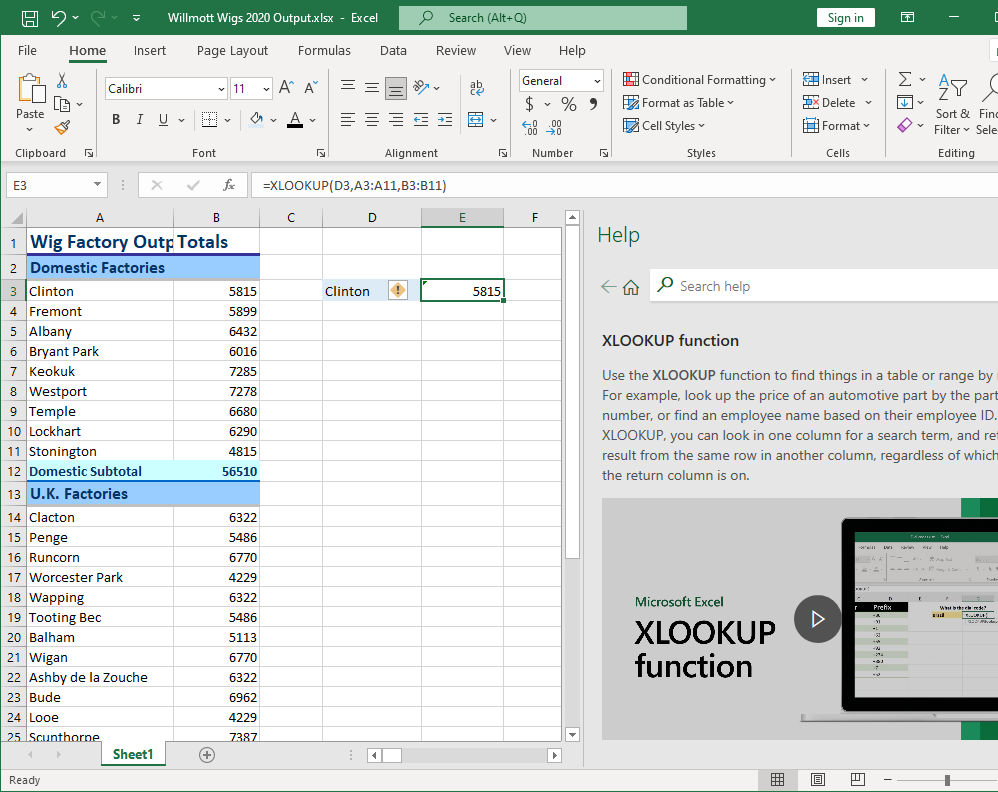Click the Sign in button
998x792 pixels.
coord(845,18)
